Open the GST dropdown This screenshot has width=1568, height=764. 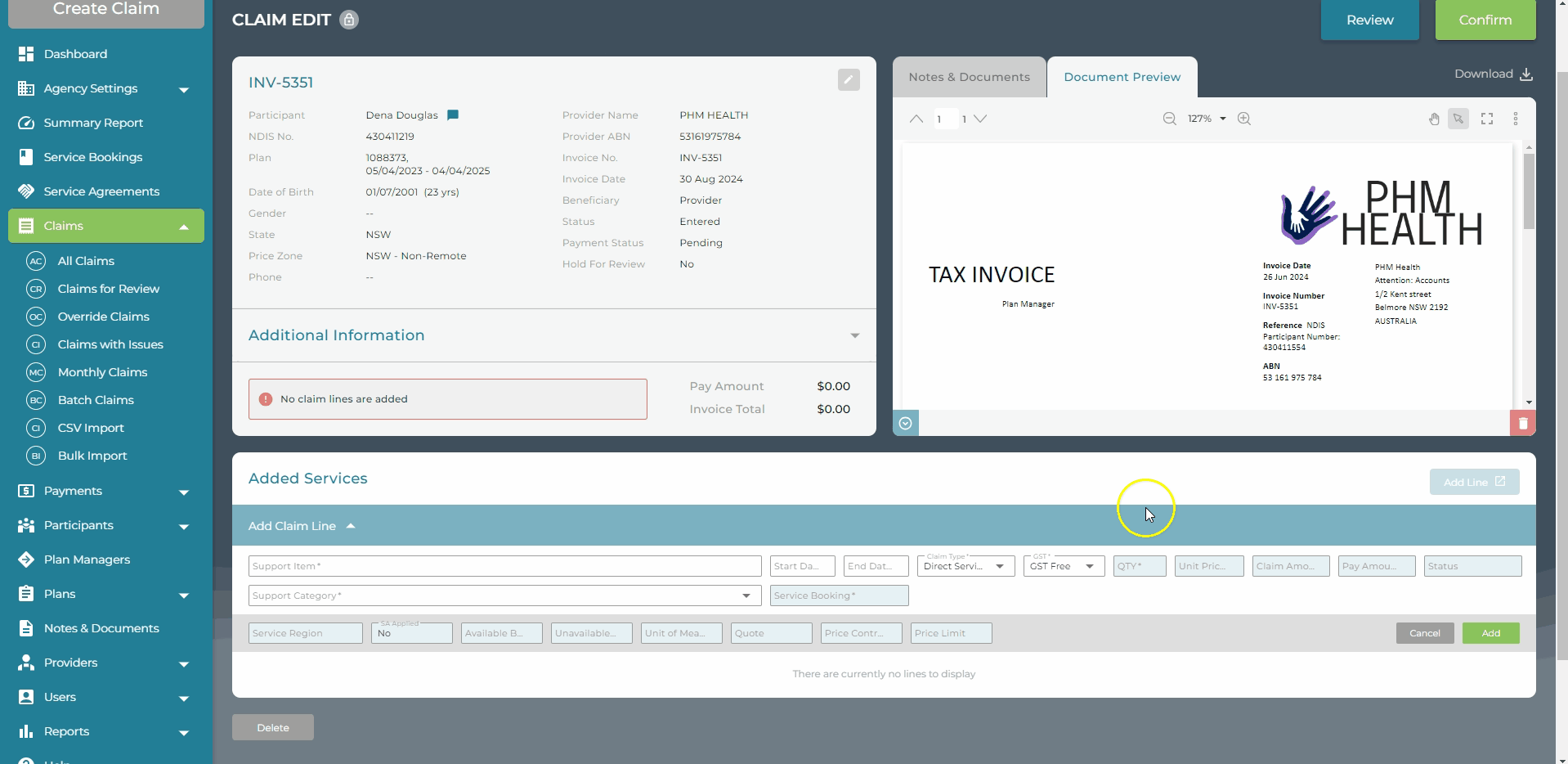(1063, 566)
